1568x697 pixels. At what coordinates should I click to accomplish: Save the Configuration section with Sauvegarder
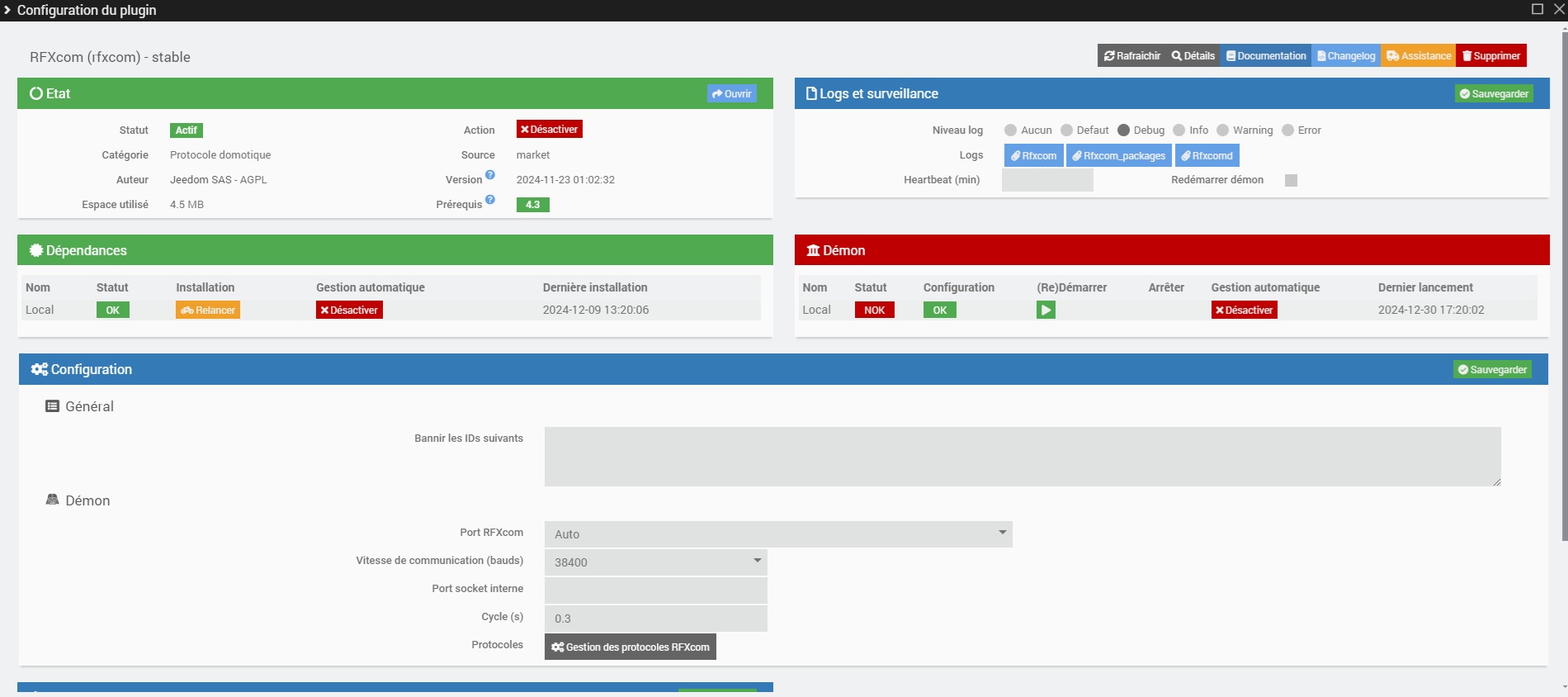[1492, 370]
